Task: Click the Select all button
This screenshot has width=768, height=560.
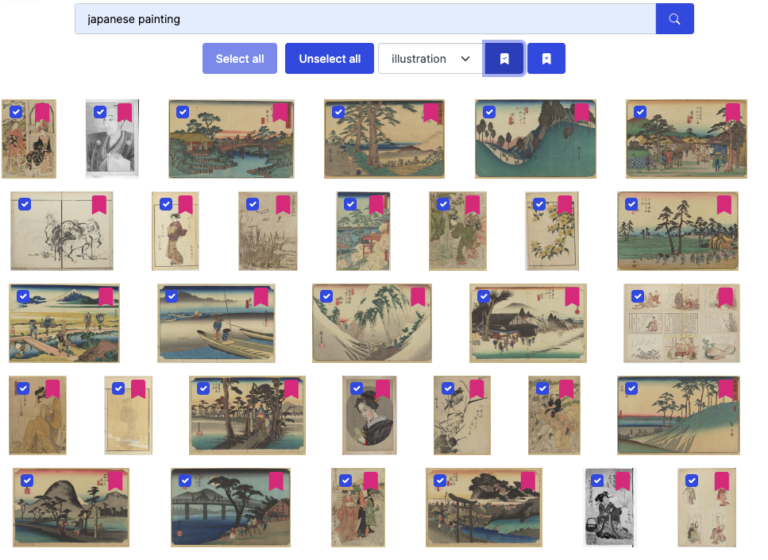Action: click(x=240, y=59)
